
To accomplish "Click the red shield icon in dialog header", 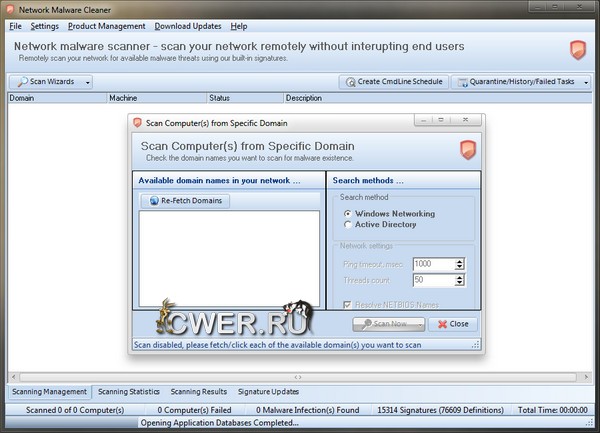I will (x=467, y=150).
